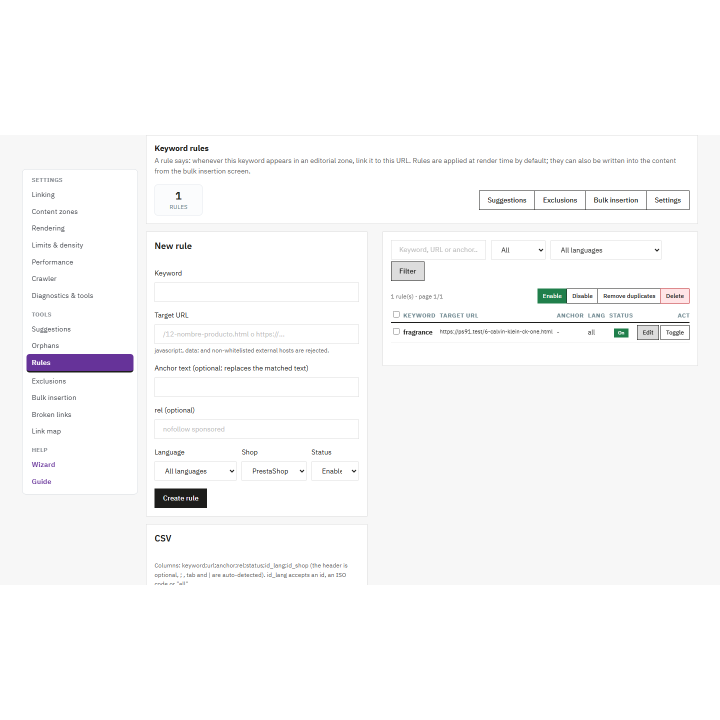Click the fragrance keyword cell

[x=418, y=332]
